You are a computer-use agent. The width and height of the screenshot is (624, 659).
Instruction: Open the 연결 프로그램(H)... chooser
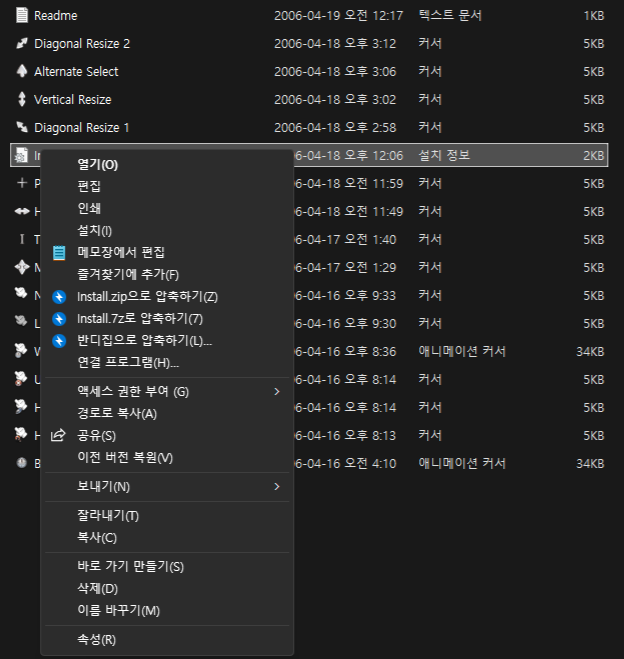(127, 362)
